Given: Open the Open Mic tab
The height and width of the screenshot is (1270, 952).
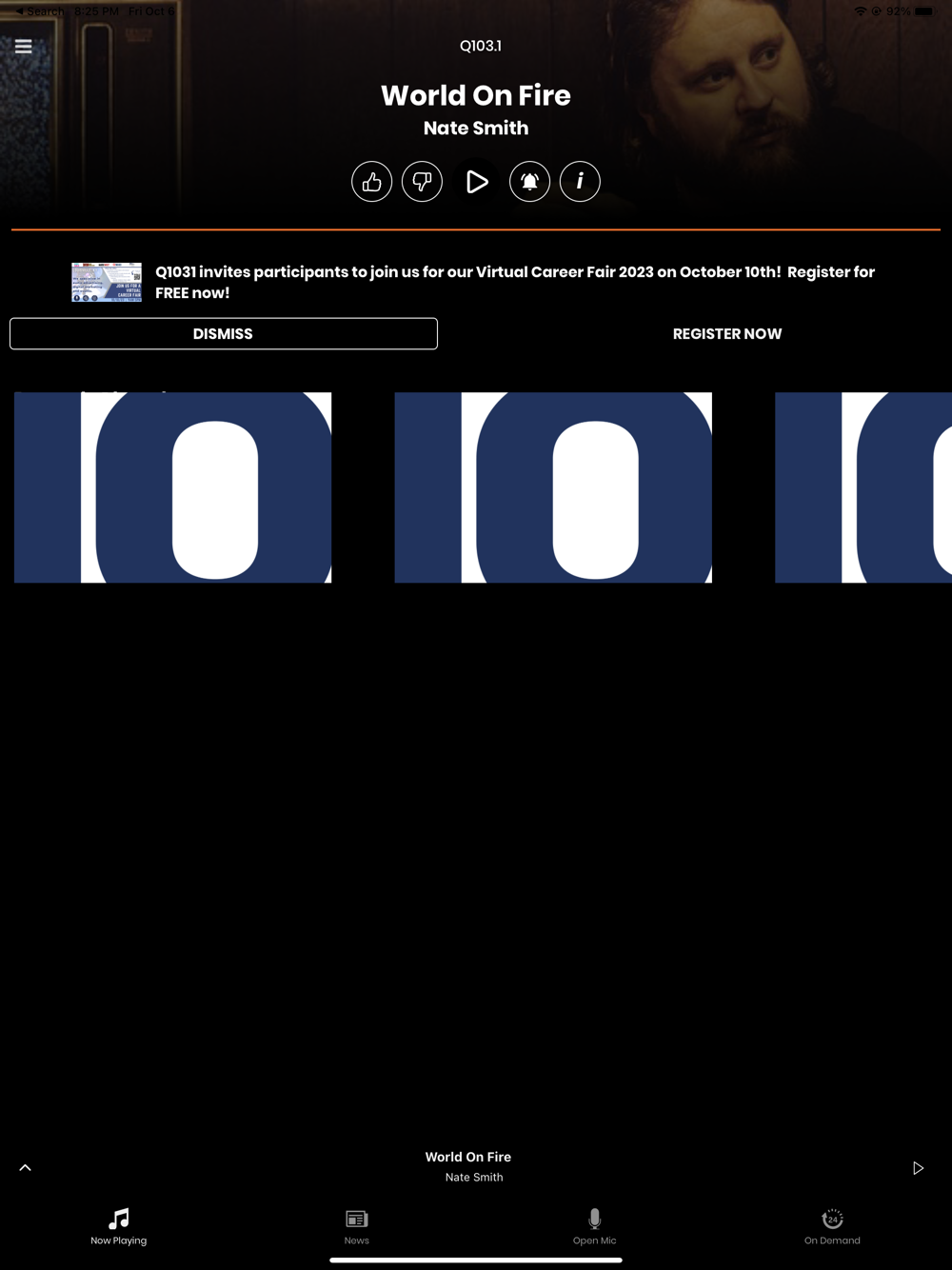Looking at the screenshot, I should click(x=595, y=1226).
